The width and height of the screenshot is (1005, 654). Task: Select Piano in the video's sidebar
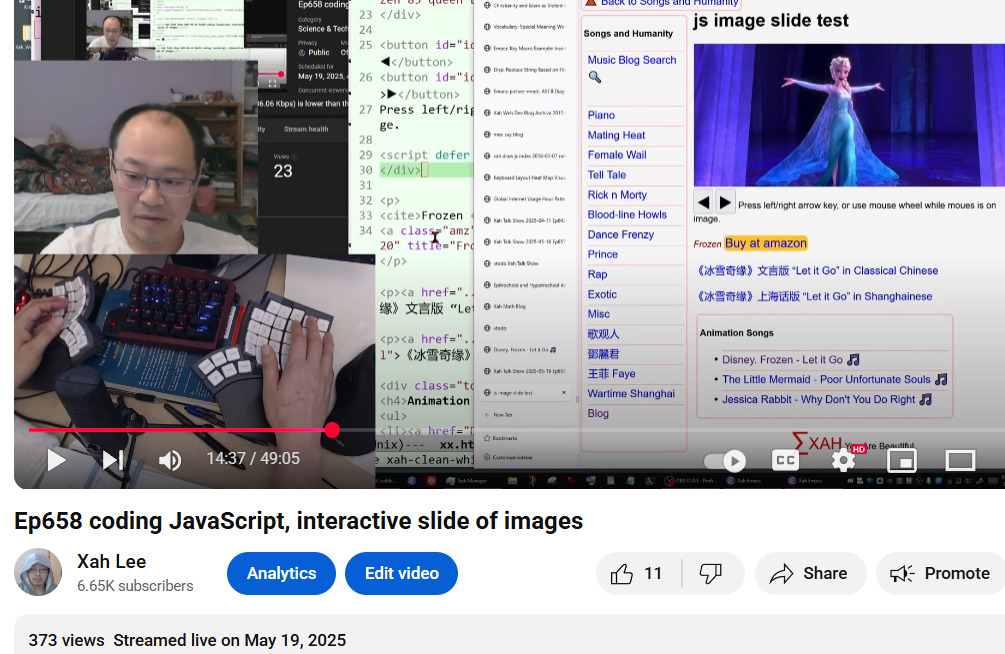point(601,115)
